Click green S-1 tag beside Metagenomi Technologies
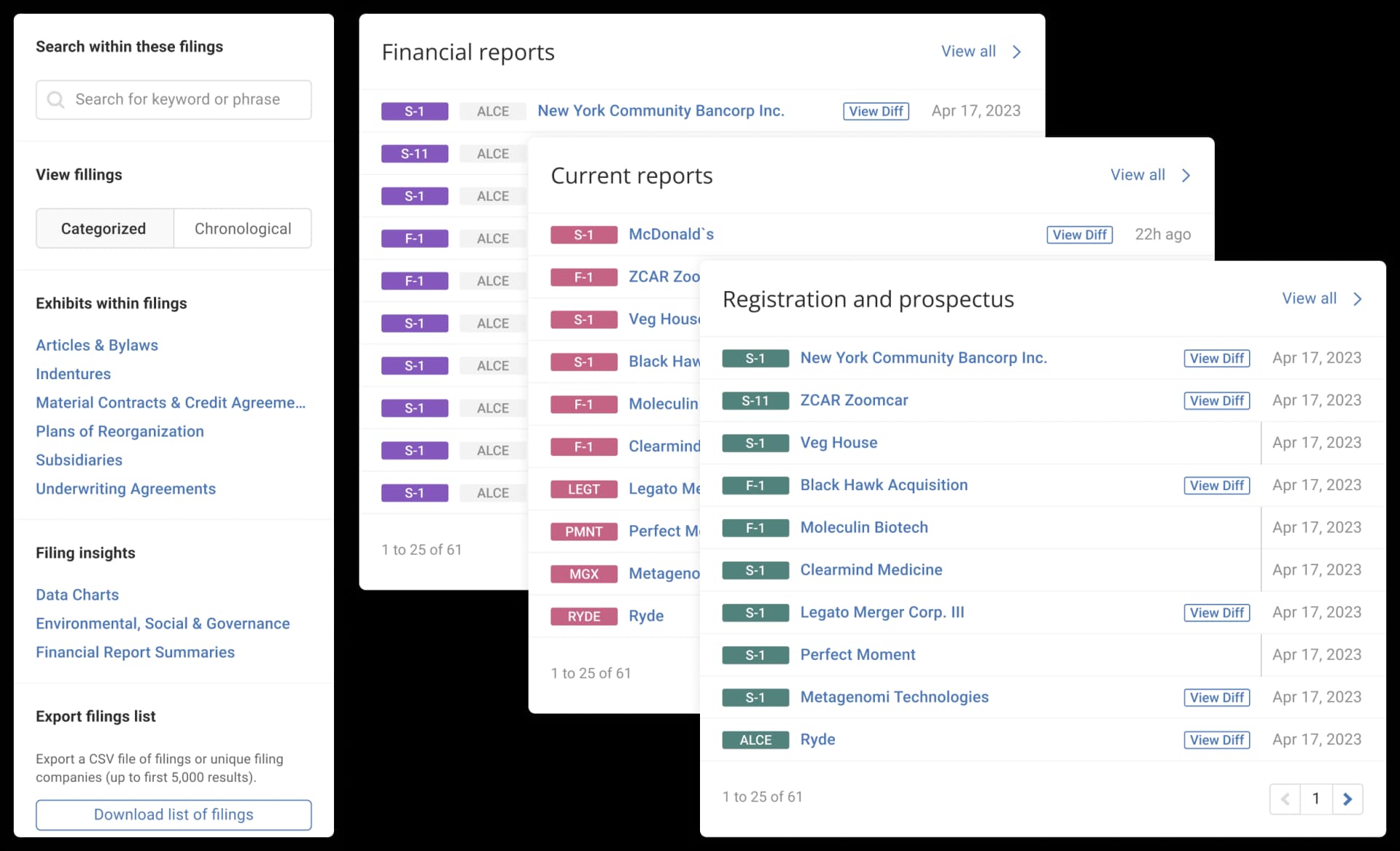The height and width of the screenshot is (851, 1400). click(x=755, y=698)
